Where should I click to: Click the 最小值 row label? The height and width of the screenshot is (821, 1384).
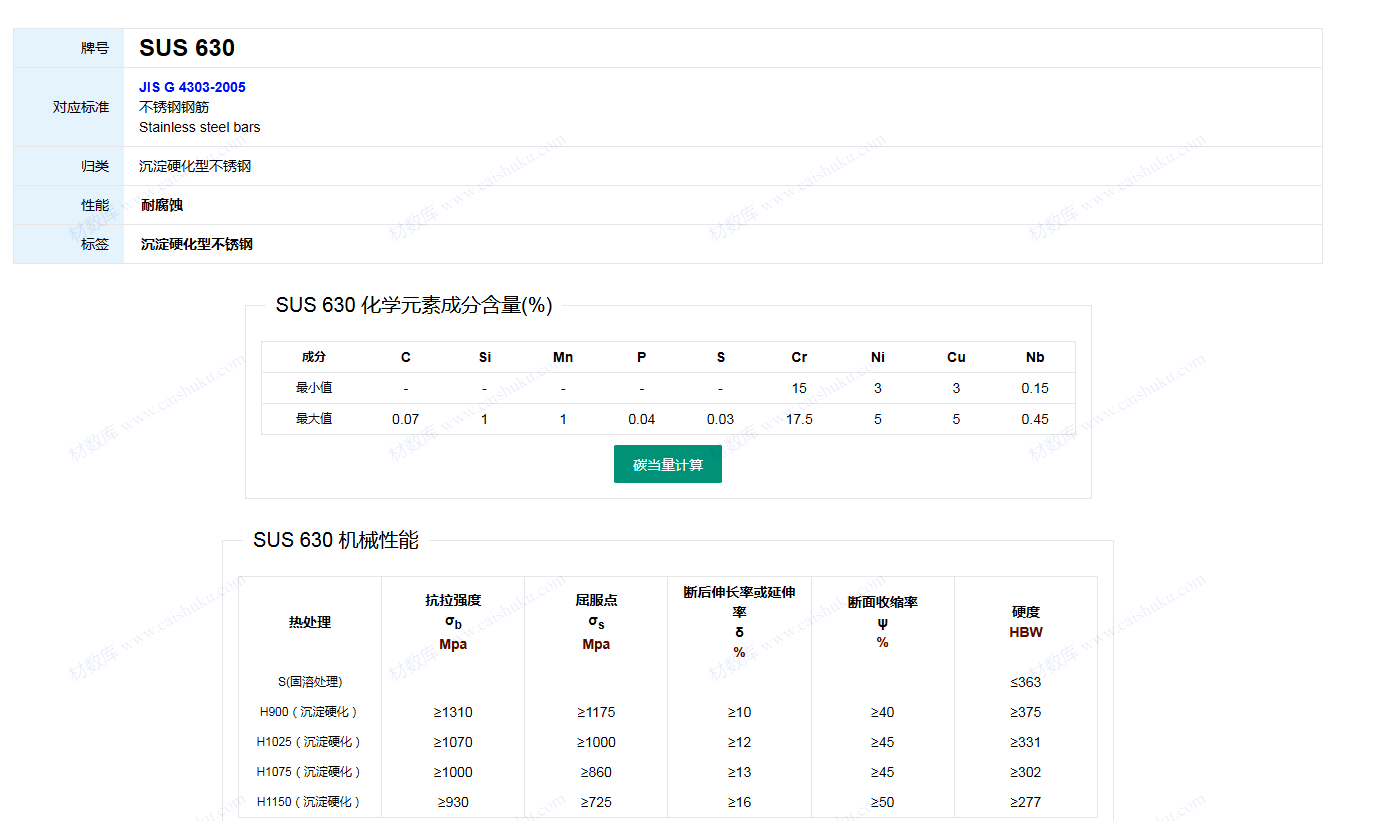click(x=314, y=388)
